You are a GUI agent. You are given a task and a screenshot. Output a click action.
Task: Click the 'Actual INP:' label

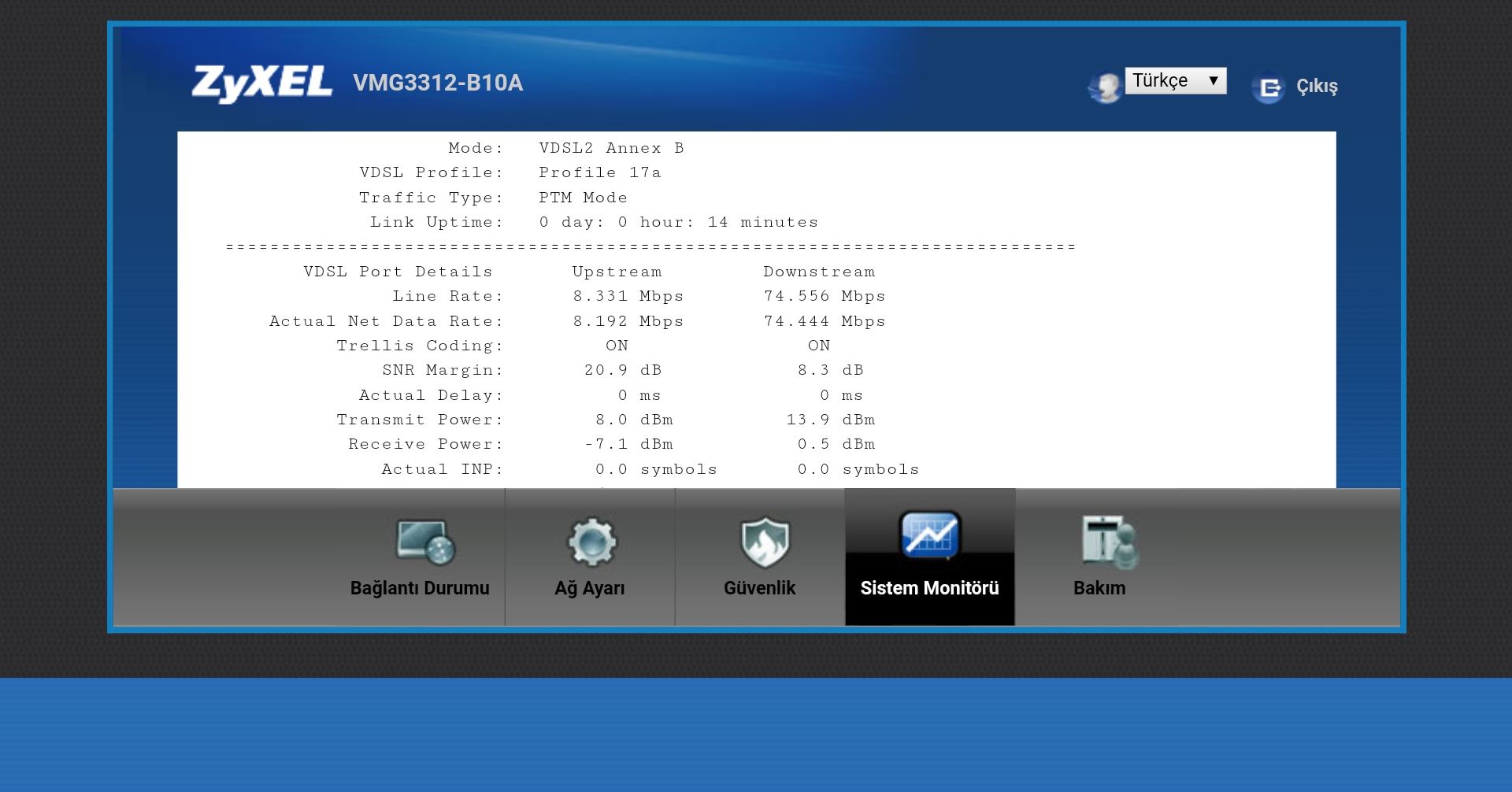(443, 469)
